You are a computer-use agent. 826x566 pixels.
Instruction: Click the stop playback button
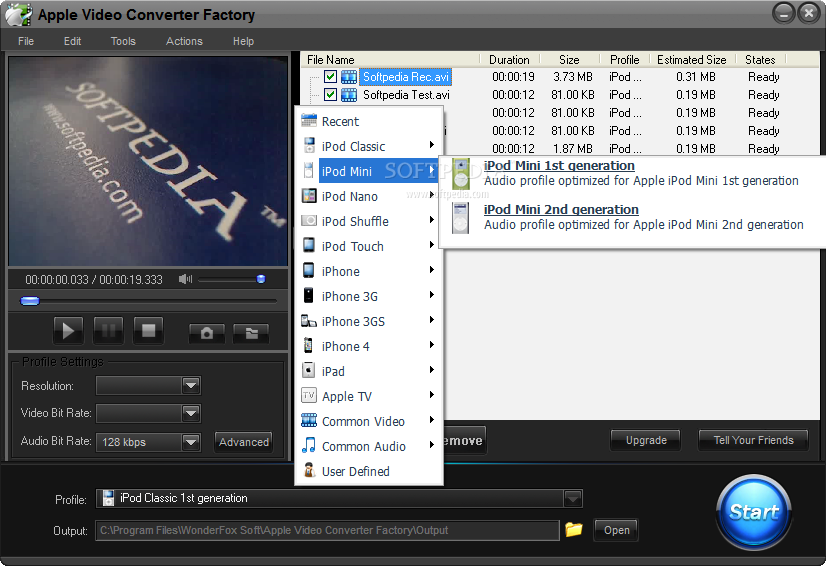pyautogui.click(x=149, y=330)
